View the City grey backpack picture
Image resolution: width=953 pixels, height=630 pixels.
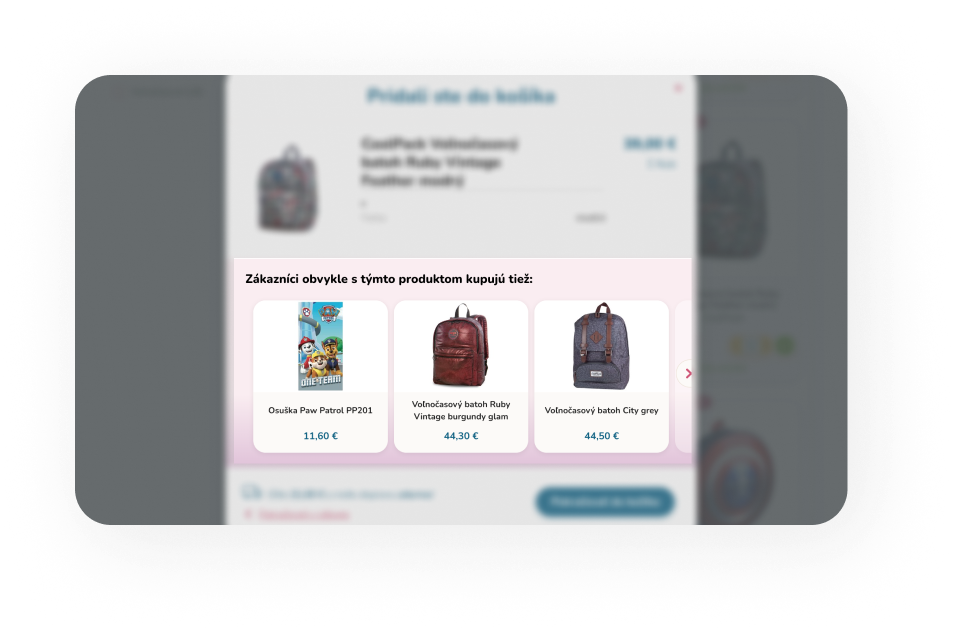[x=601, y=346]
